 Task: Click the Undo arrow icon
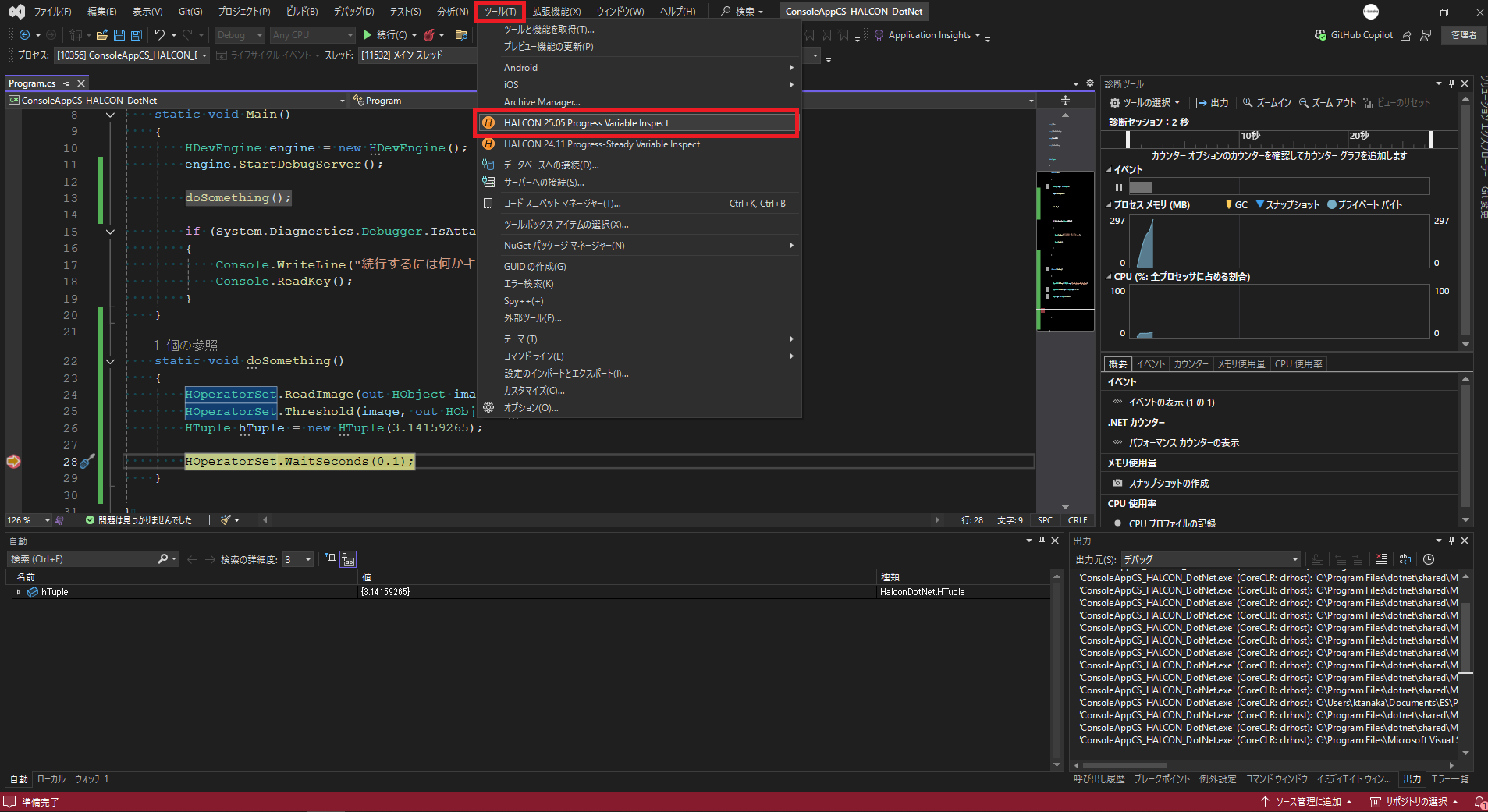coord(160,35)
